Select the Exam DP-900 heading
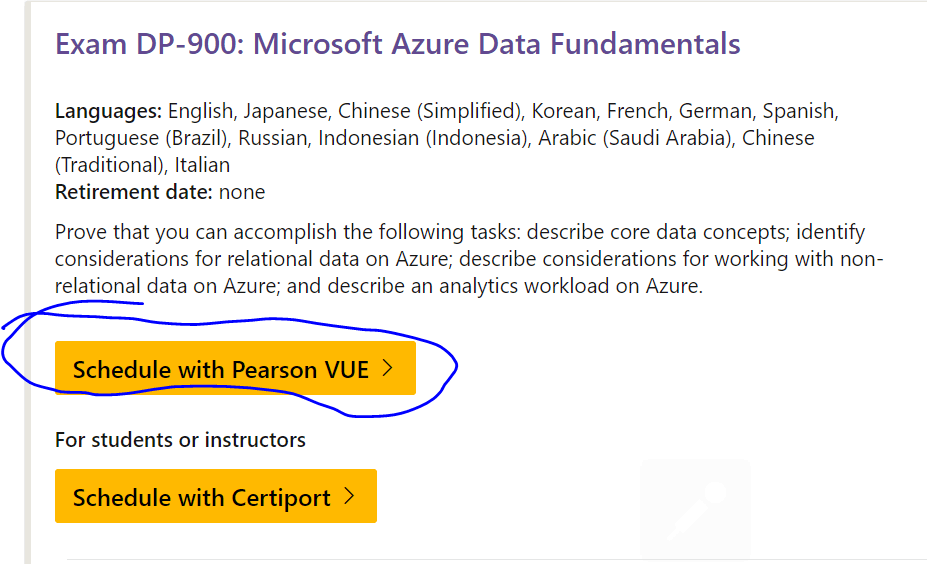Image resolution: width=927 pixels, height=564 pixels. 397,44
